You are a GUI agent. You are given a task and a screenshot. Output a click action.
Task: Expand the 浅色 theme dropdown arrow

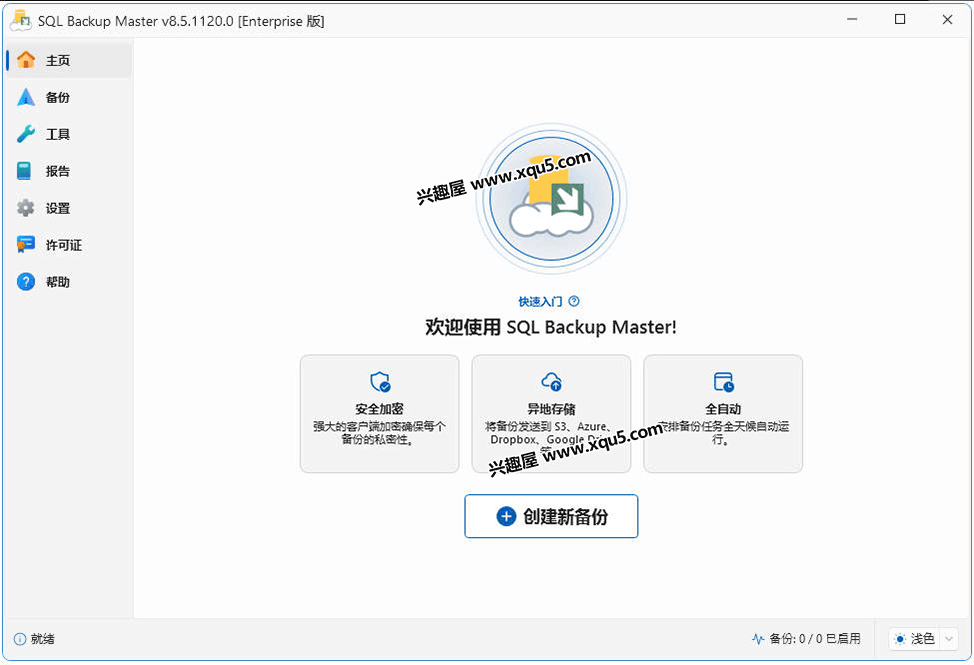(x=949, y=639)
